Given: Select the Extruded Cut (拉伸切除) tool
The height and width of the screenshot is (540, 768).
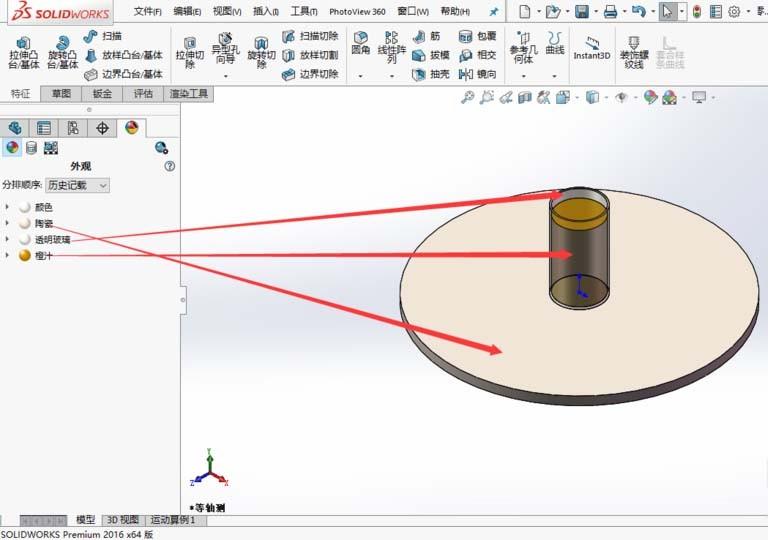Looking at the screenshot, I should (190, 53).
